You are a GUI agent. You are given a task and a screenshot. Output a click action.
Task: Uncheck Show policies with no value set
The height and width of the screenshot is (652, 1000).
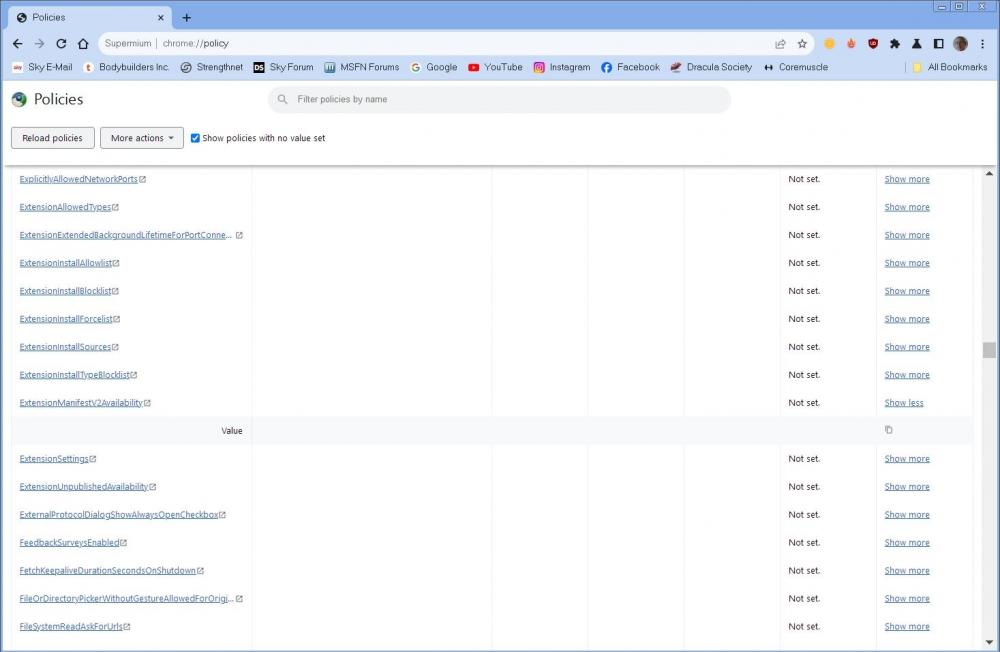195,138
